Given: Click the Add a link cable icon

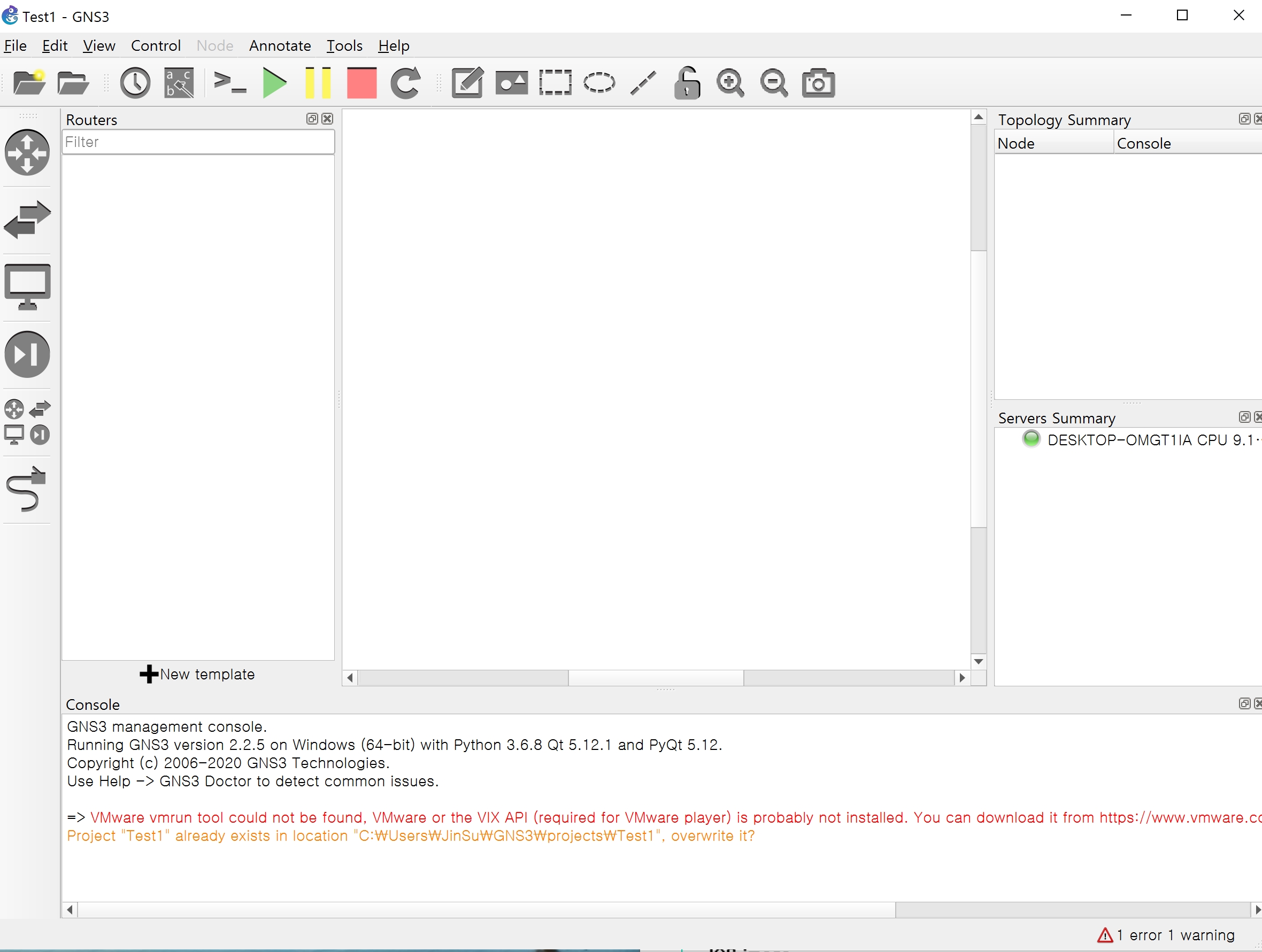Looking at the screenshot, I should (27, 489).
